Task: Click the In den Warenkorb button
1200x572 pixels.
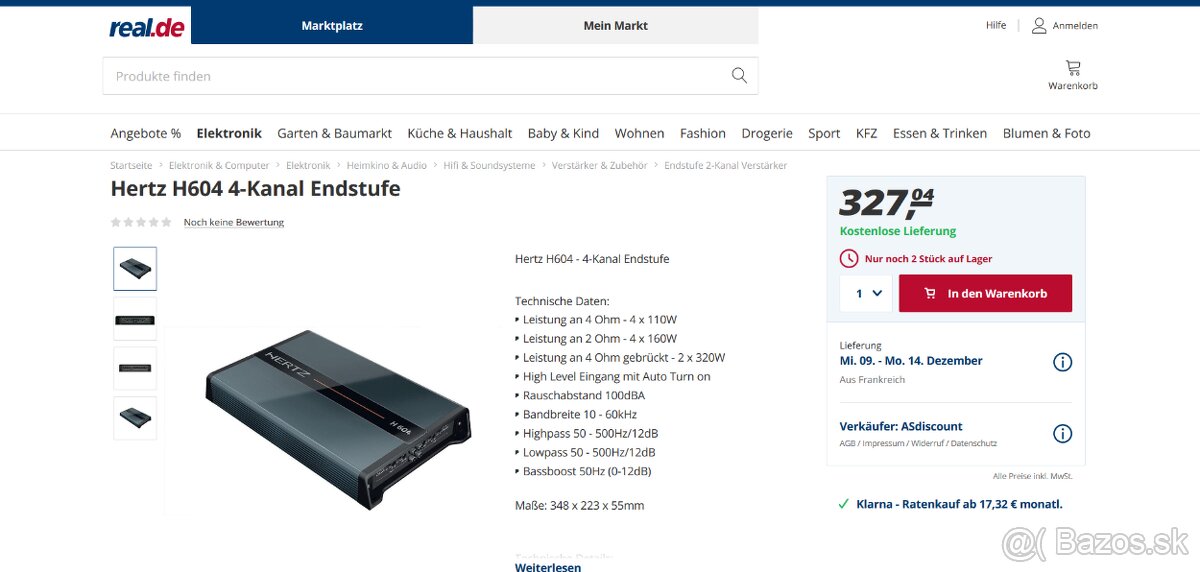Action: (x=985, y=293)
